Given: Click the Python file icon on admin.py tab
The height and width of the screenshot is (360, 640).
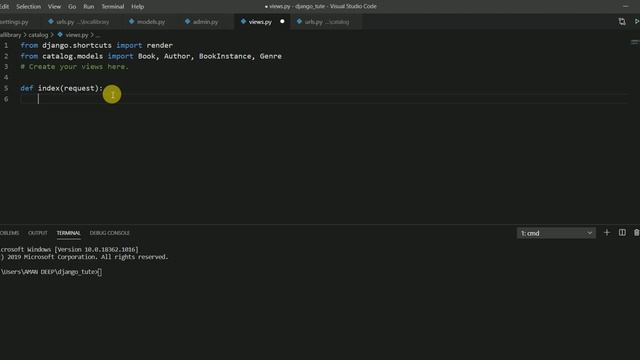Looking at the screenshot, I should [187, 21].
